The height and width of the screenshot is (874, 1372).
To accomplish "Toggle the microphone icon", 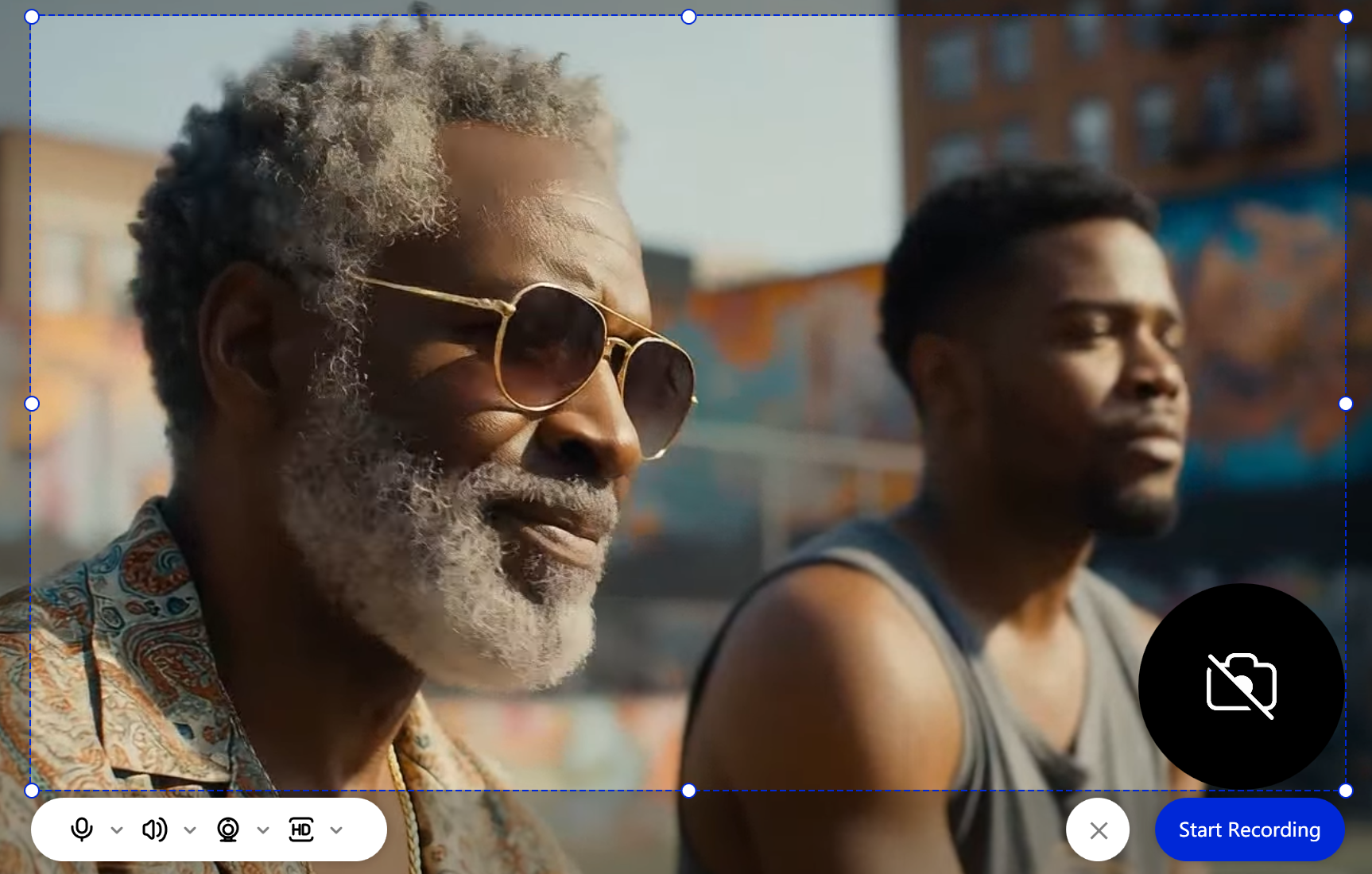I will pos(82,830).
